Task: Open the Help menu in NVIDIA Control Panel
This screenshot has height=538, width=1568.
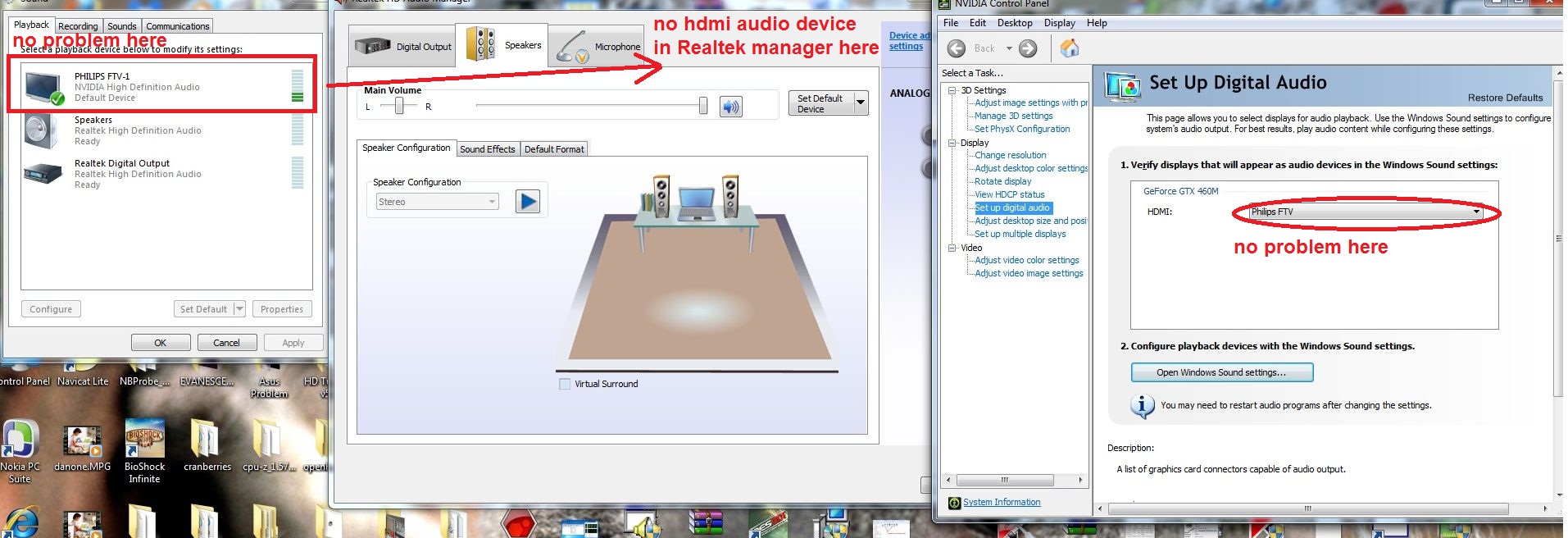Action: click(1097, 23)
